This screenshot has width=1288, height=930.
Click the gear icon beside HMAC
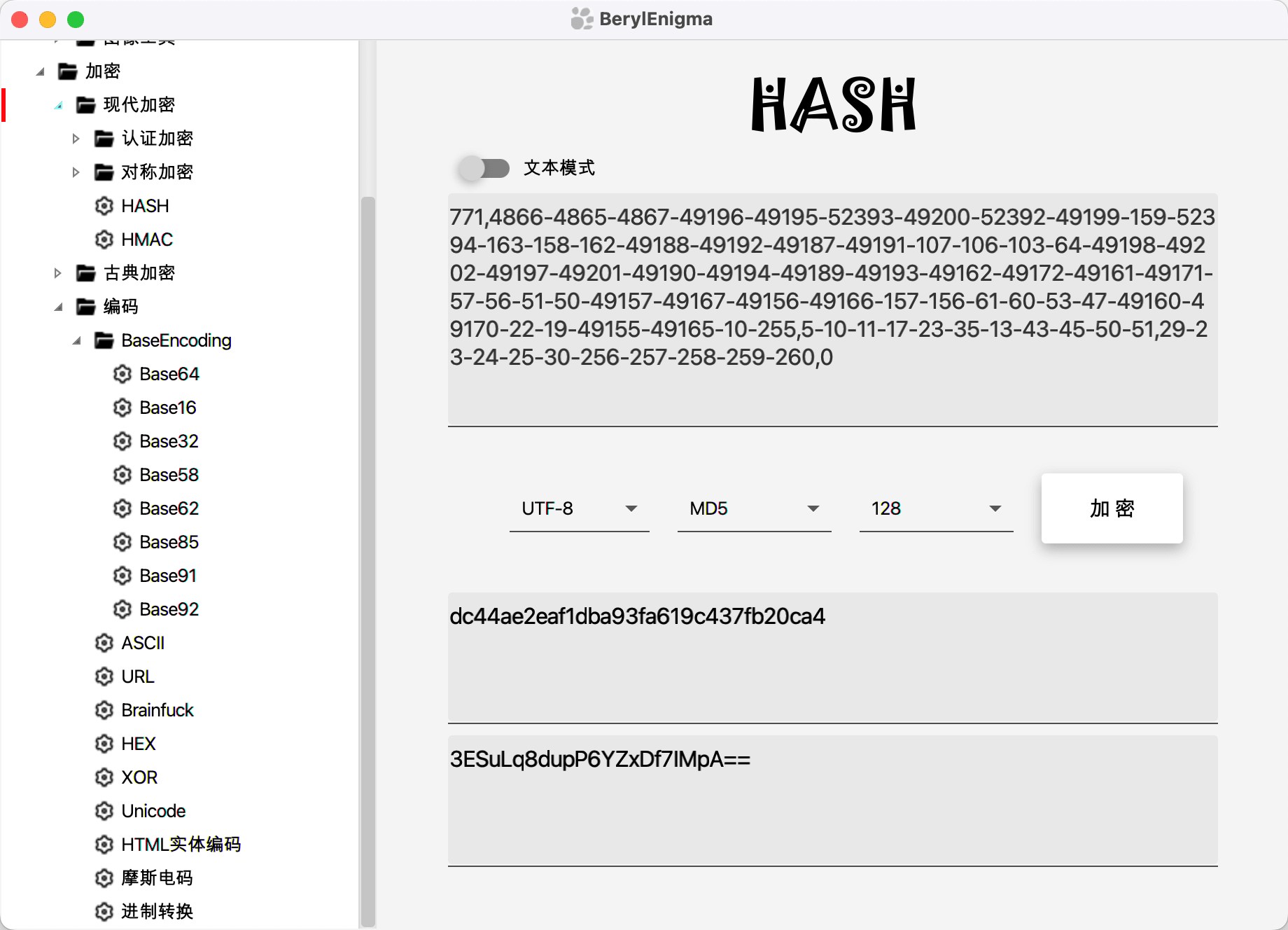click(x=104, y=240)
